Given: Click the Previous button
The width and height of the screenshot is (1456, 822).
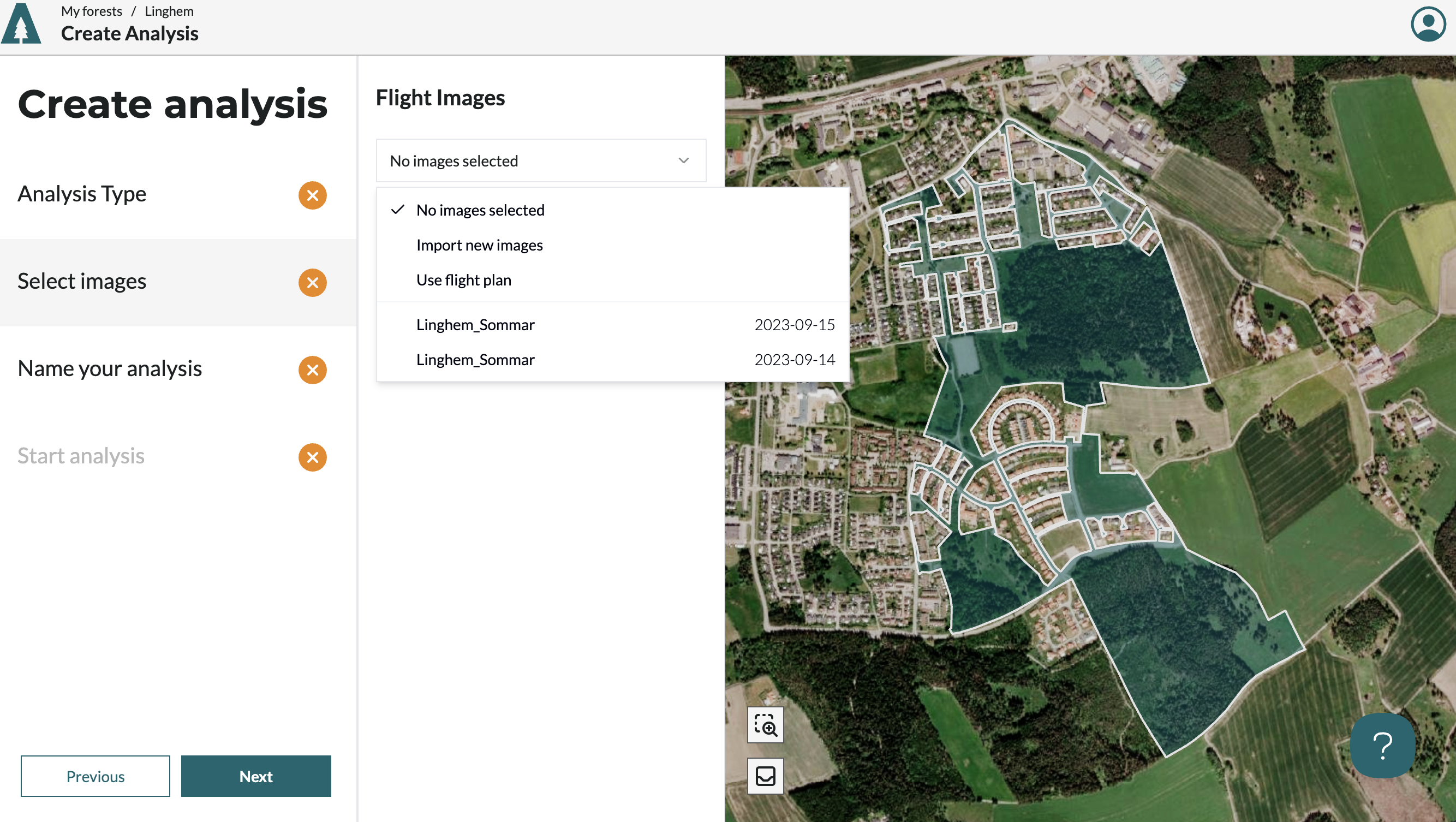Looking at the screenshot, I should click(95, 776).
